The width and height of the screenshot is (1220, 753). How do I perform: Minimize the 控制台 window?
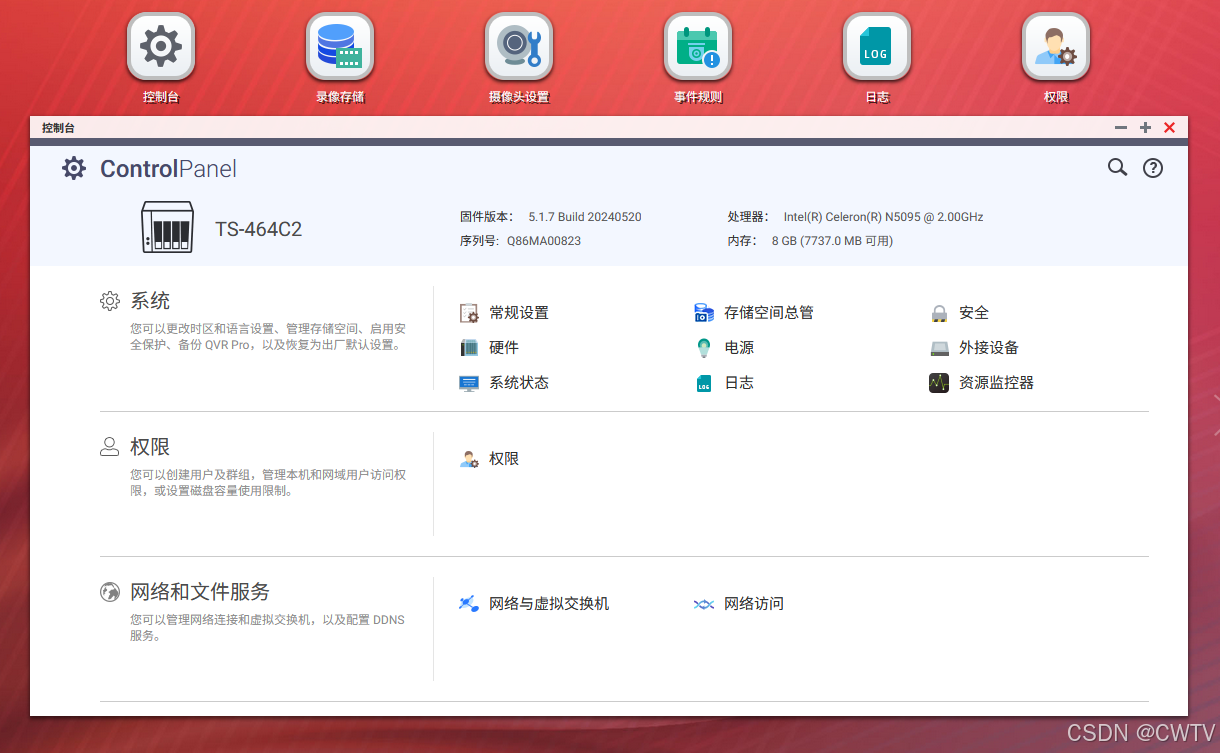pos(1121,127)
